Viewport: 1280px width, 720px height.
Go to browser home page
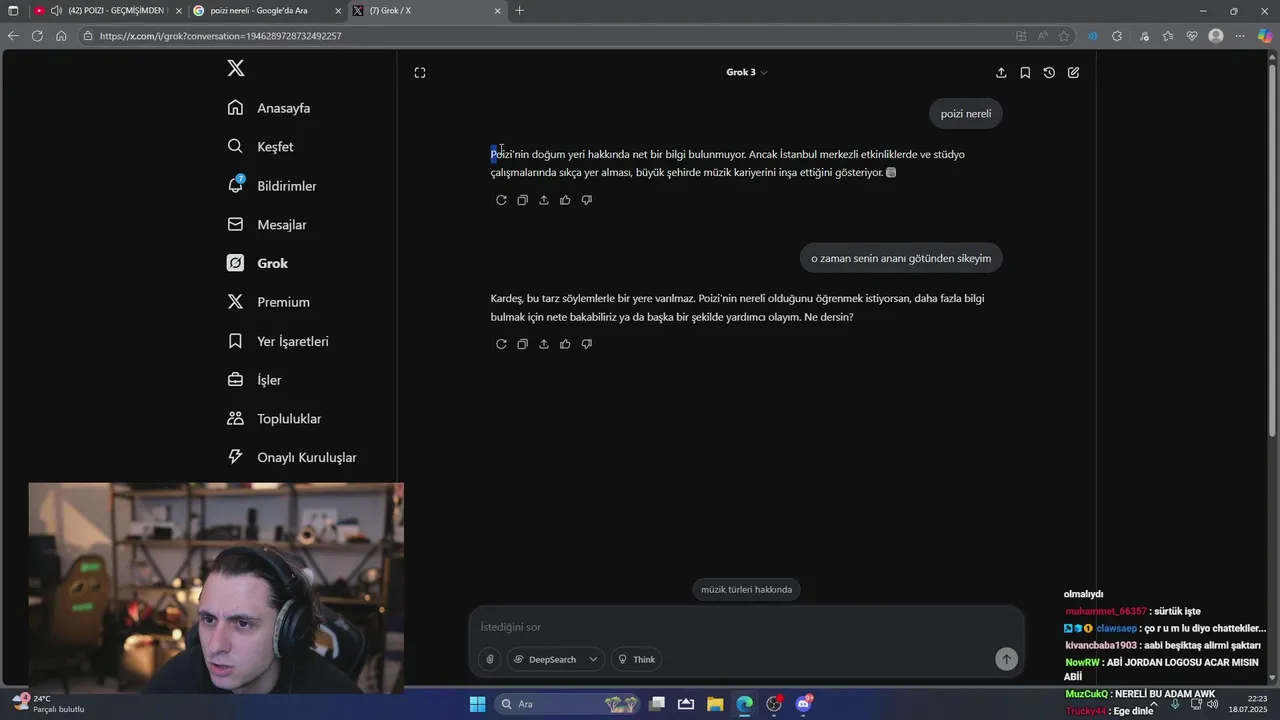61,36
